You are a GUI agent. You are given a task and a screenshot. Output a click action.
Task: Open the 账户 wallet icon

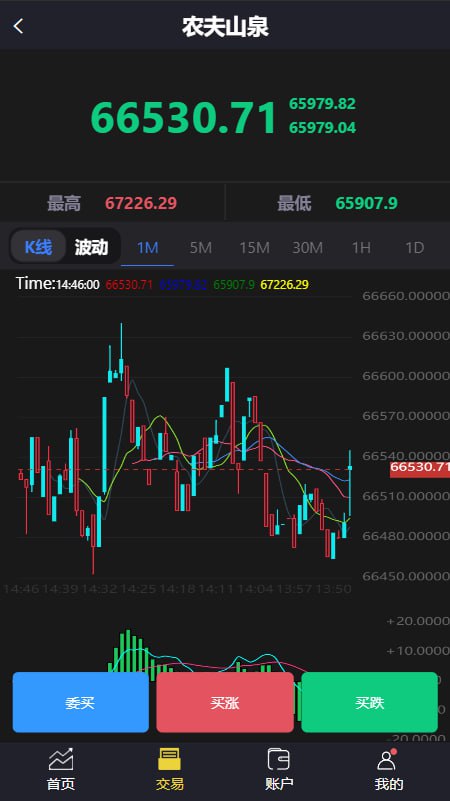279,759
